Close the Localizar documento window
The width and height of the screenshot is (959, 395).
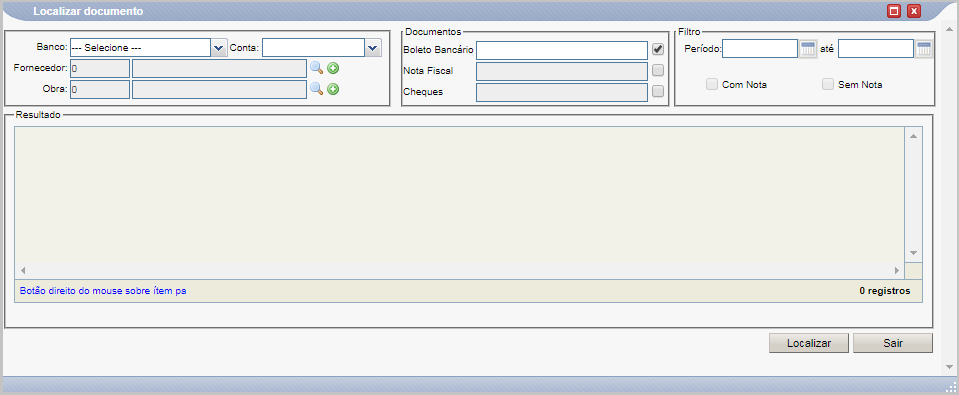click(914, 11)
